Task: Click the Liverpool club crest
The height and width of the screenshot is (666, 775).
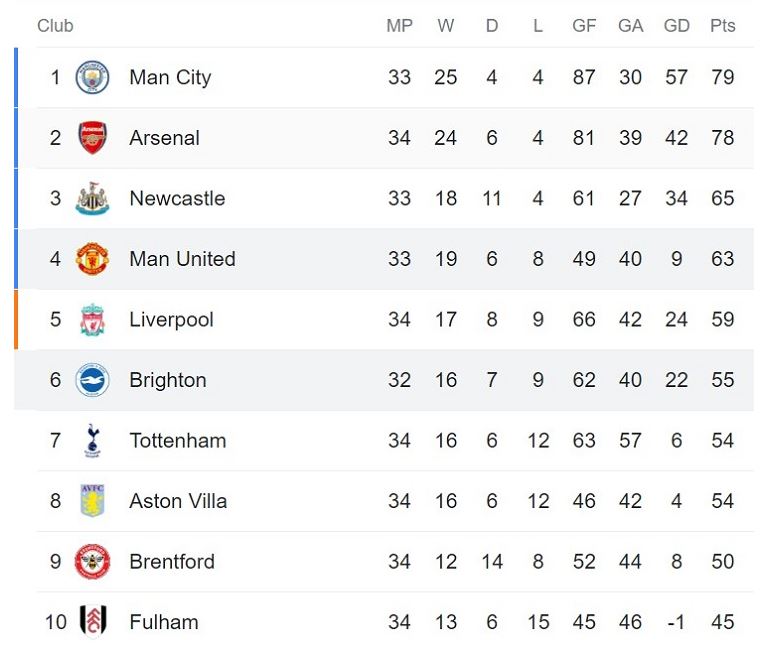Action: (x=92, y=320)
